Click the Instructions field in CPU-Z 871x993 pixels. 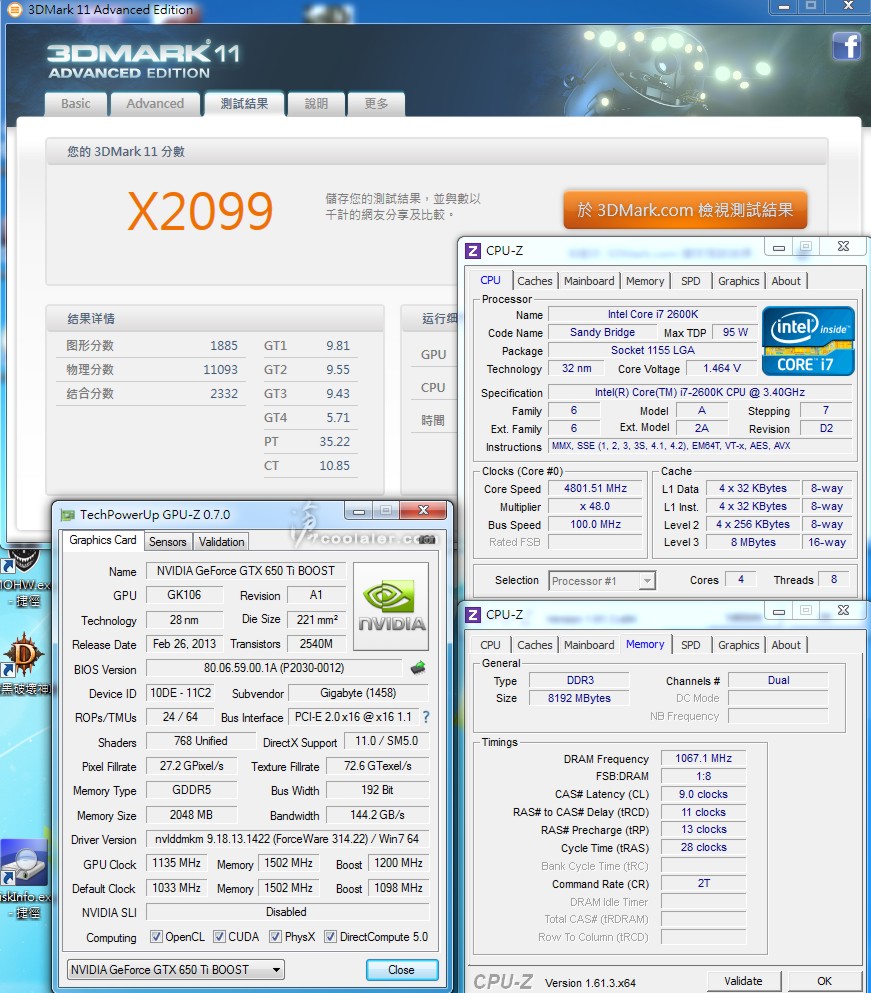pyautogui.click(x=699, y=446)
